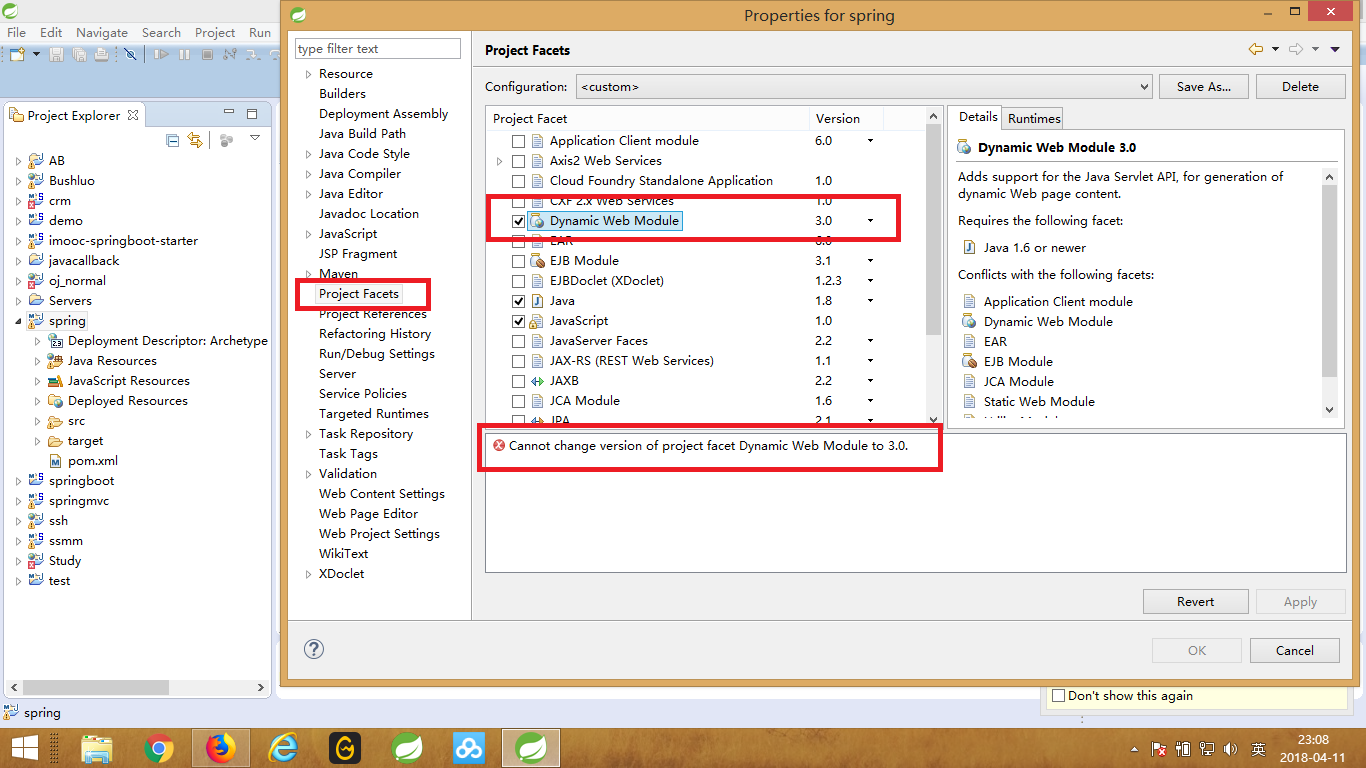Check the EJBDoclet (XDoclet) facet
The image size is (1366, 768).
(518, 281)
